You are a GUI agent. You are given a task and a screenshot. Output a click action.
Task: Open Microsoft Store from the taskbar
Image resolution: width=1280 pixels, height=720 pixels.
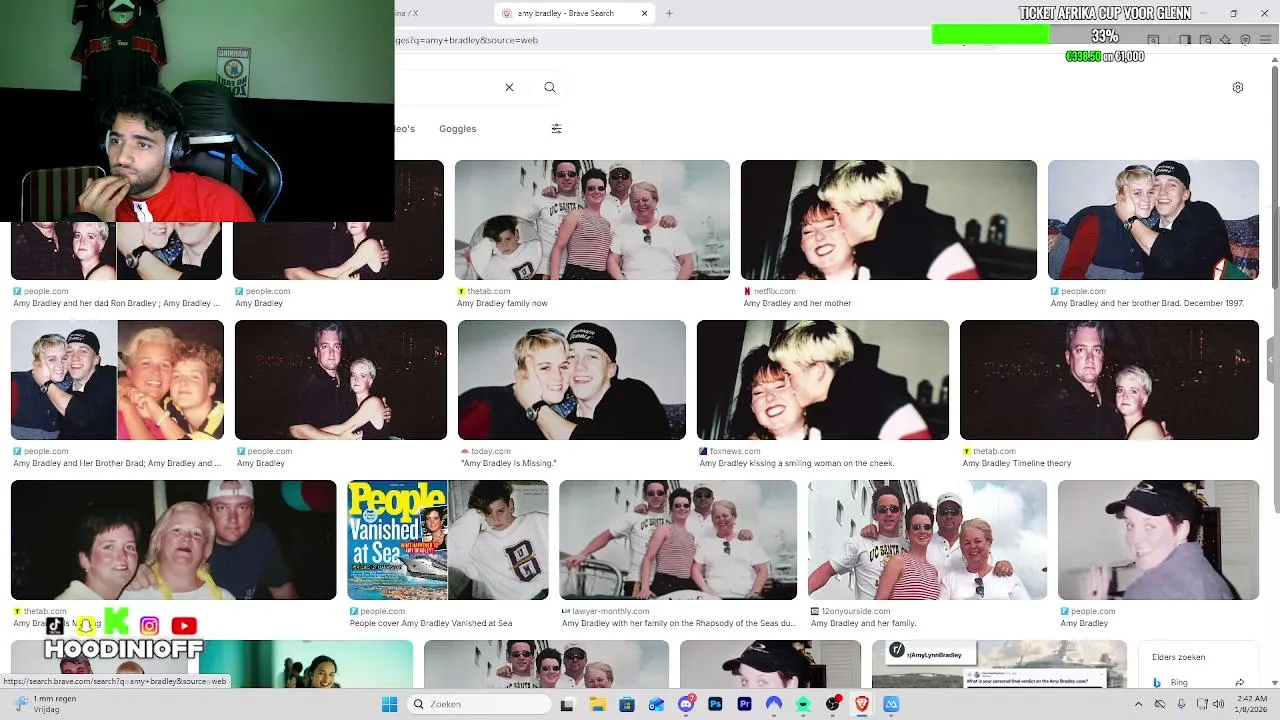point(626,704)
